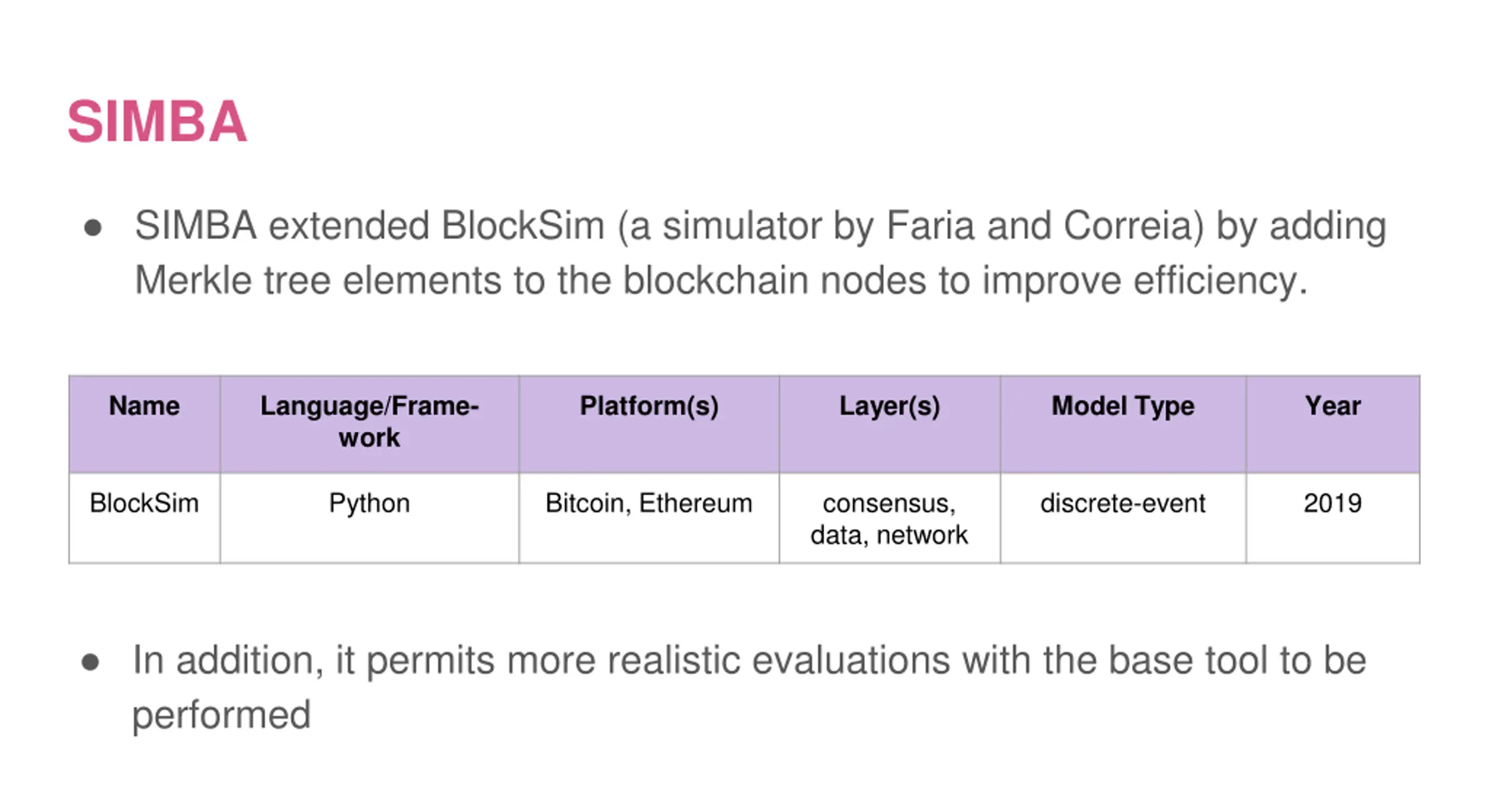Select the discrete-event cell
1489x812 pixels.
[1123, 518]
